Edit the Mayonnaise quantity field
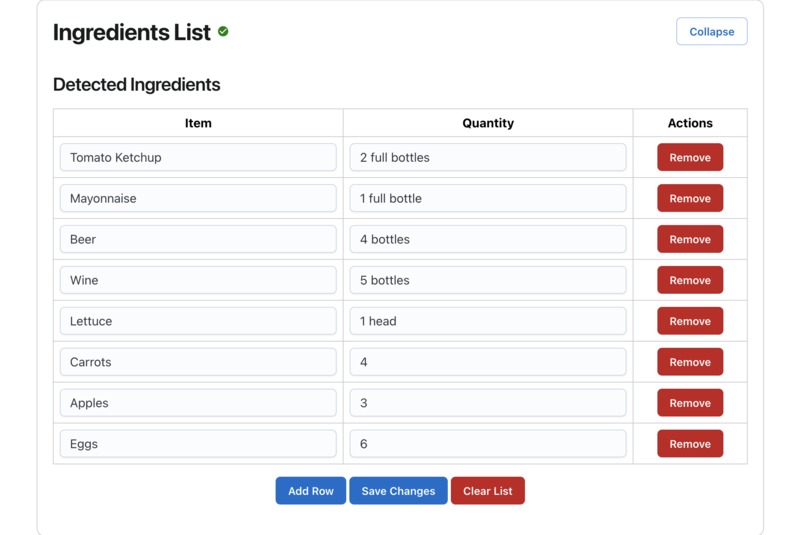This screenshot has width=806, height=535. click(488, 198)
